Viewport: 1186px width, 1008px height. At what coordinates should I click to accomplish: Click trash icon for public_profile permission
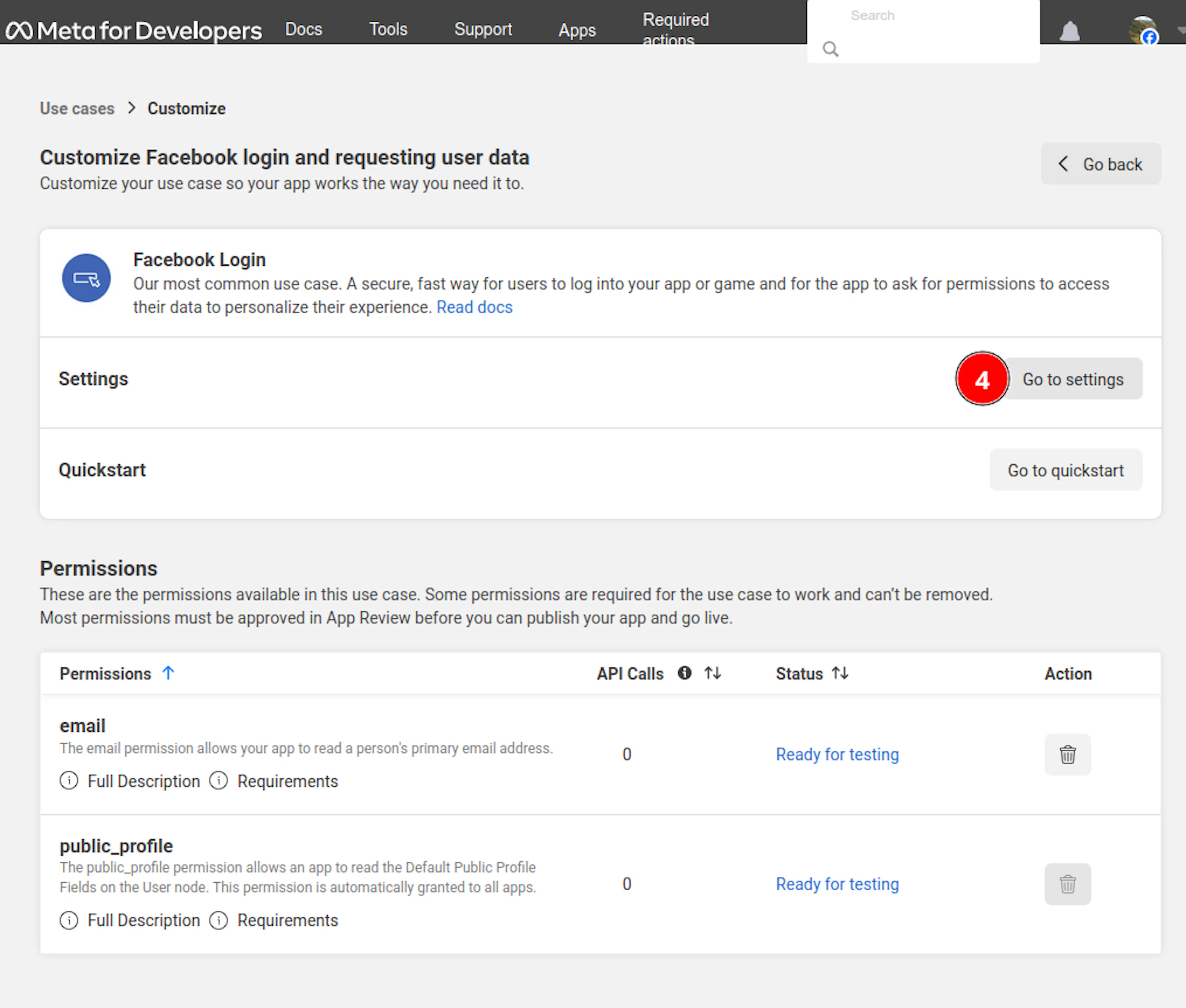[x=1068, y=884]
